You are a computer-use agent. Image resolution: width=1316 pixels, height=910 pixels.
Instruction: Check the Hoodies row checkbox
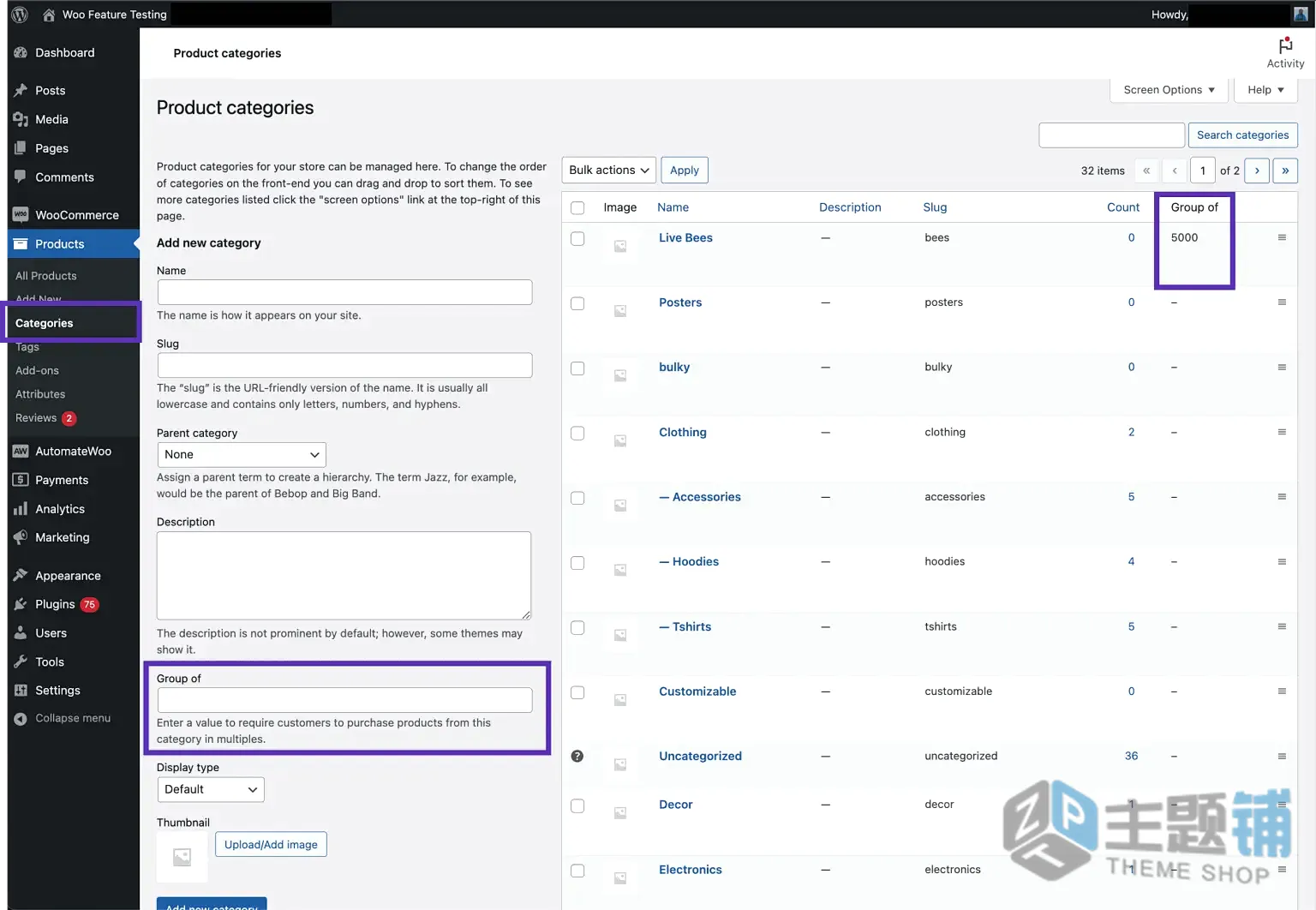pos(577,562)
